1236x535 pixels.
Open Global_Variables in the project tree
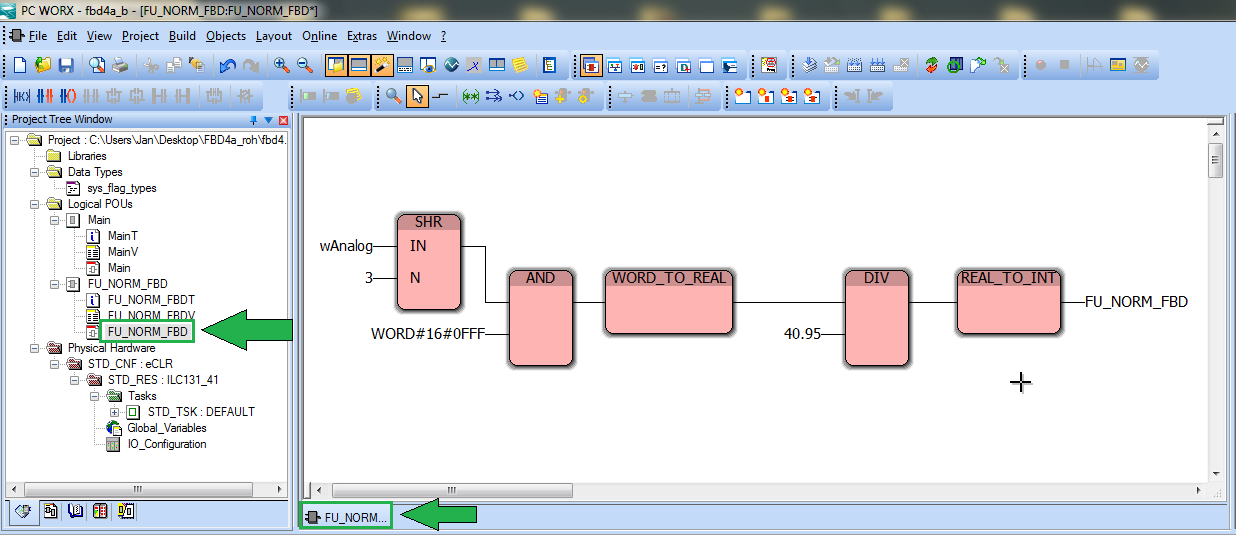coord(166,428)
